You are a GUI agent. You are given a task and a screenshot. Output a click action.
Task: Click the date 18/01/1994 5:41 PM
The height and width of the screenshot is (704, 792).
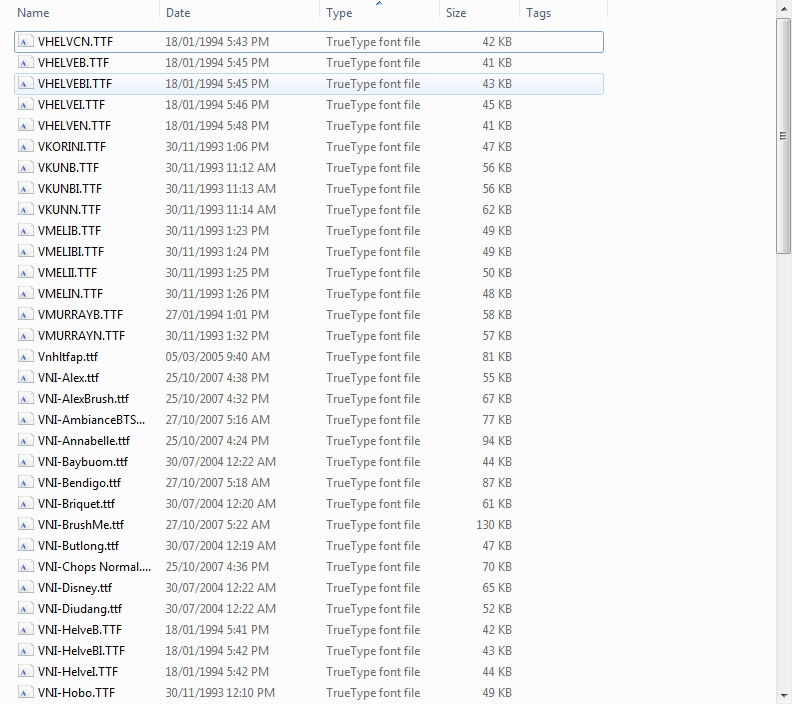[x=217, y=630]
